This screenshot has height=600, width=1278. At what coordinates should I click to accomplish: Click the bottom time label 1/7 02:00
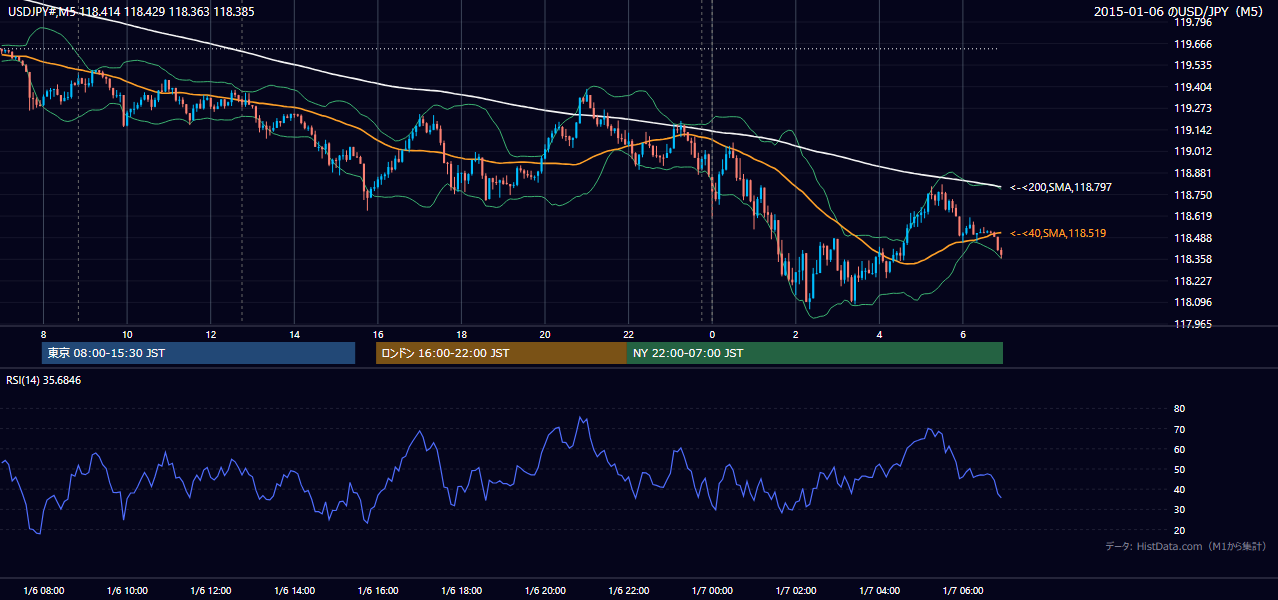pyautogui.click(x=795, y=591)
